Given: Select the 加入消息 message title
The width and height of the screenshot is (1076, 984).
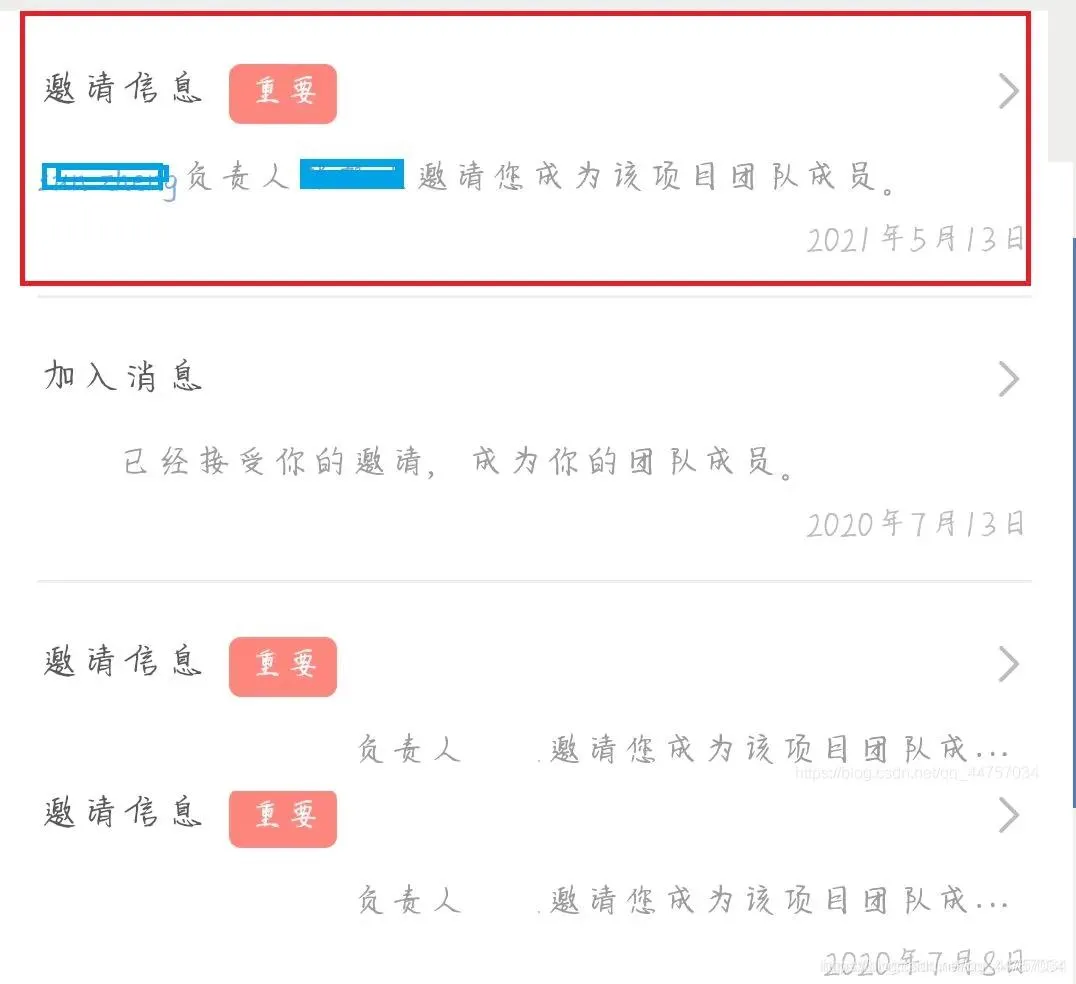Looking at the screenshot, I should point(123,376).
